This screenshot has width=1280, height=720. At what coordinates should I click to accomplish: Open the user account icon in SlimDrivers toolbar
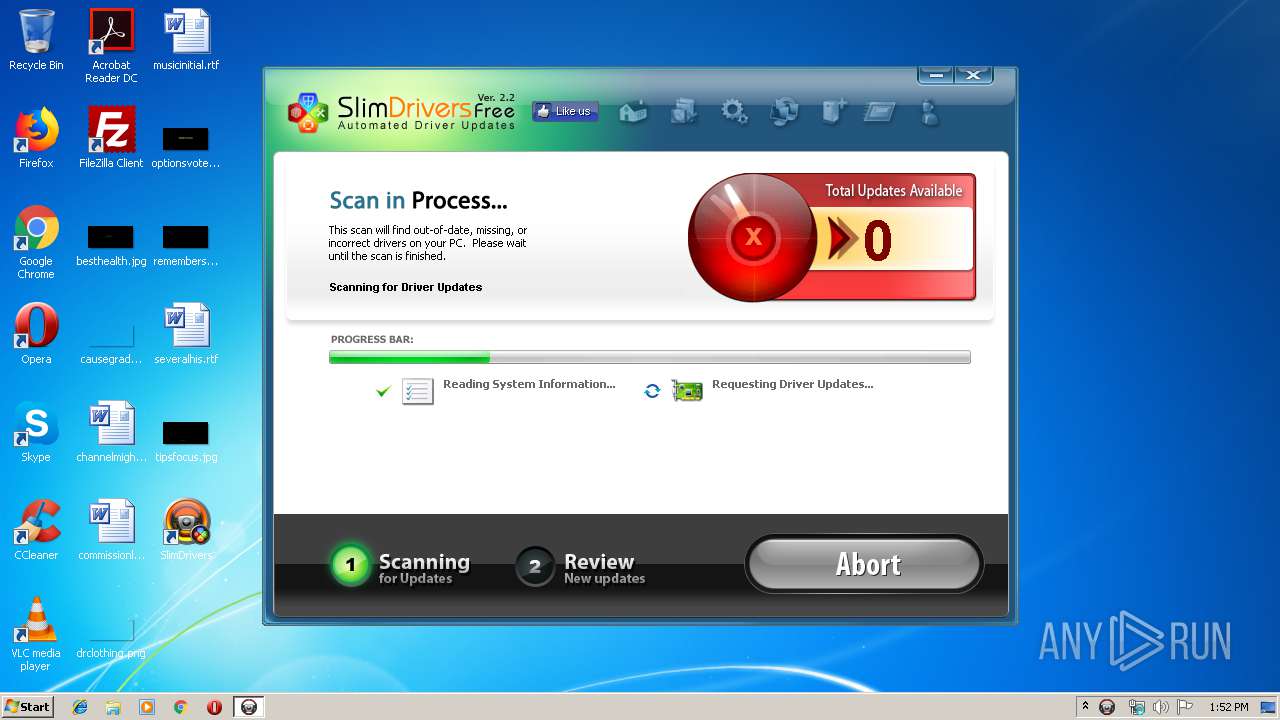point(930,111)
